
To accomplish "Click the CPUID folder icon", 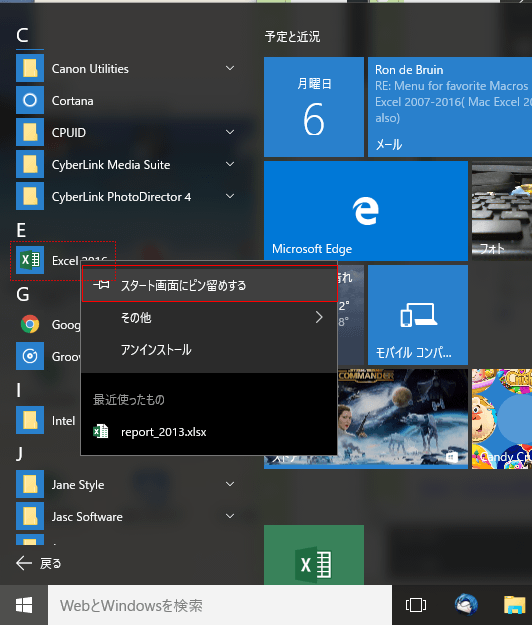I will [30, 132].
